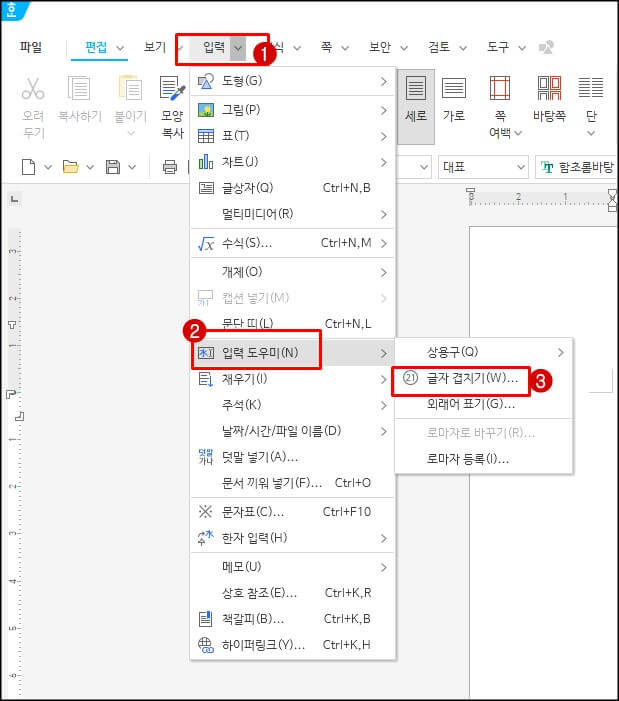Open Memo 메모(U) submenu
Screen dimensions: 619x701
(293, 567)
